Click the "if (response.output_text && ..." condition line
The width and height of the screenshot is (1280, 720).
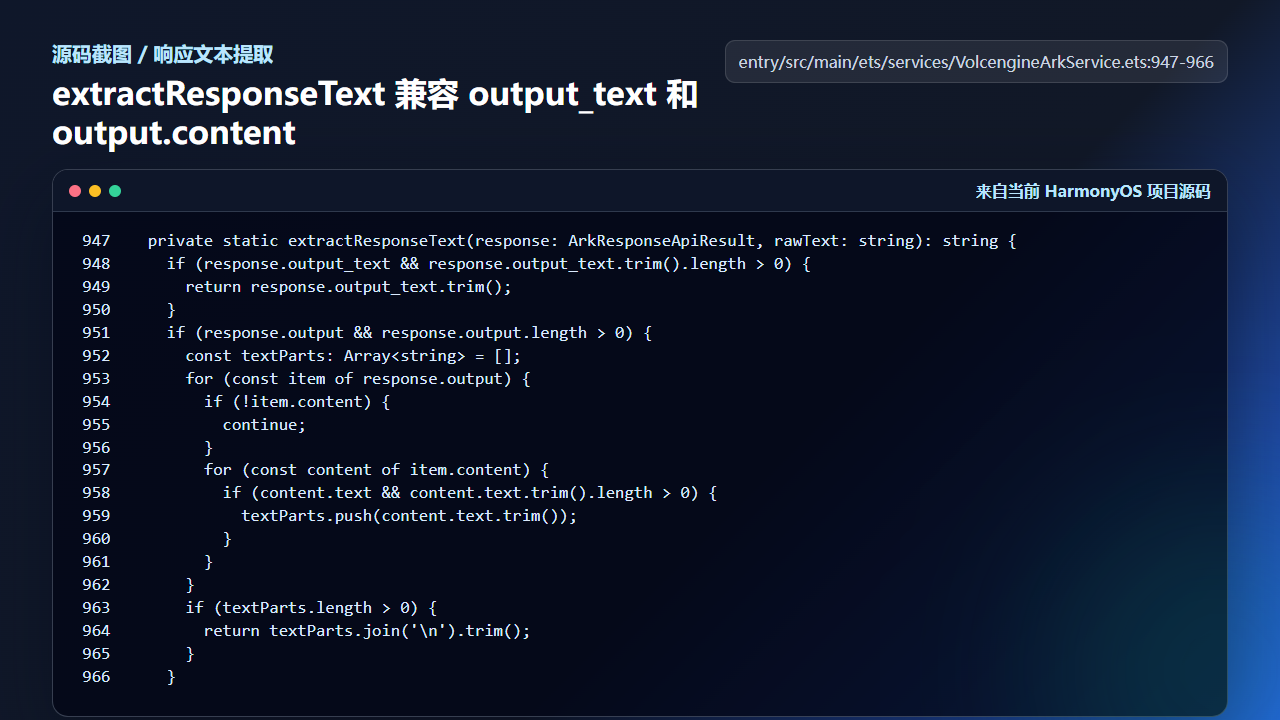tap(488, 264)
